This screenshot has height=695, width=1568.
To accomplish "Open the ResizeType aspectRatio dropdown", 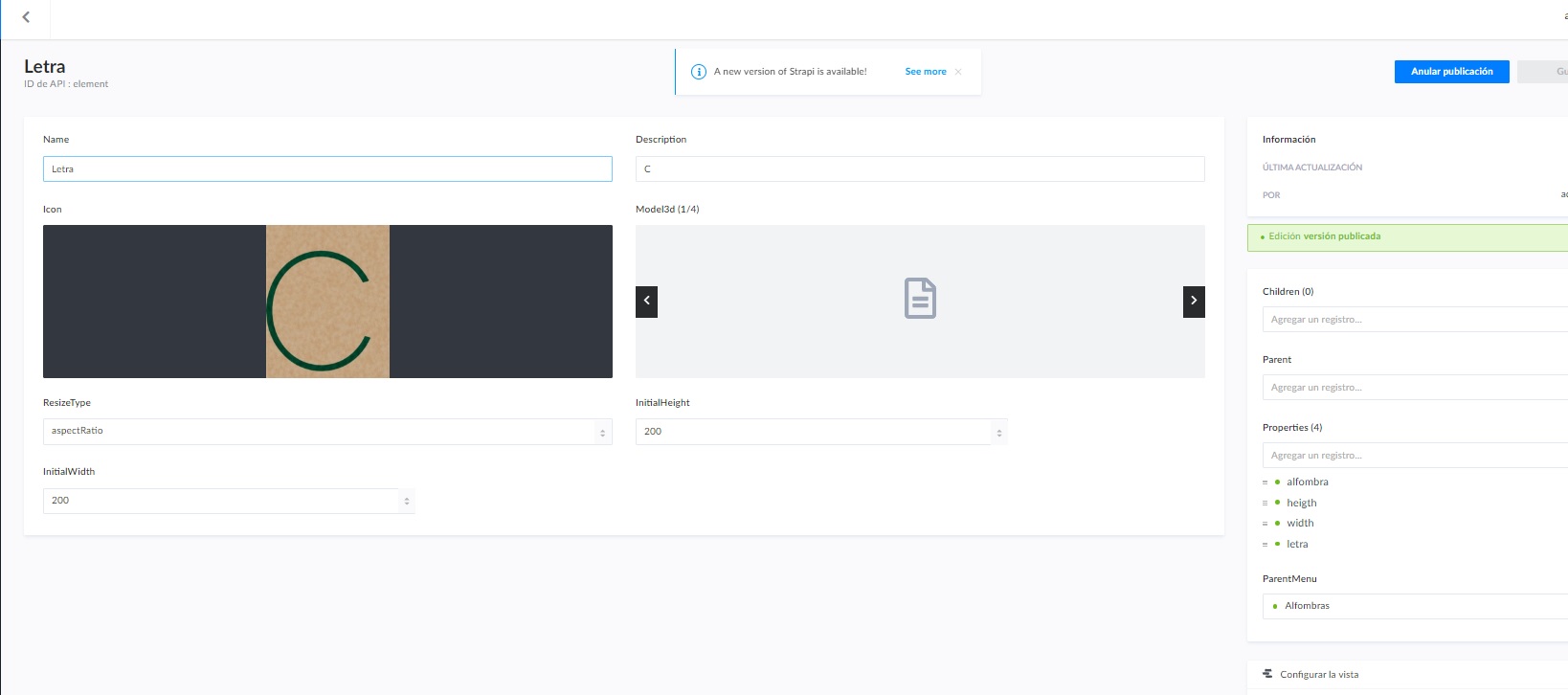I will pos(327,432).
